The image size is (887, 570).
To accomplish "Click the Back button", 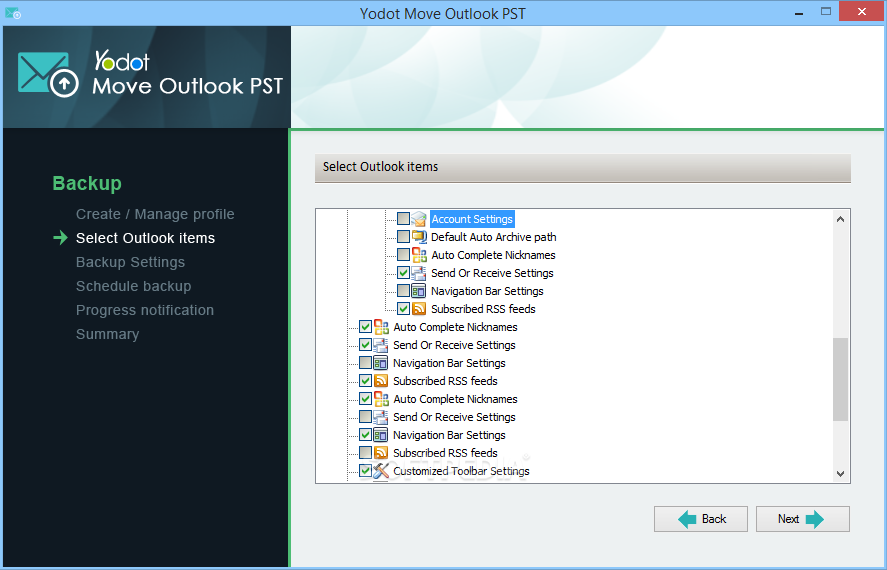I will pyautogui.click(x=701, y=519).
